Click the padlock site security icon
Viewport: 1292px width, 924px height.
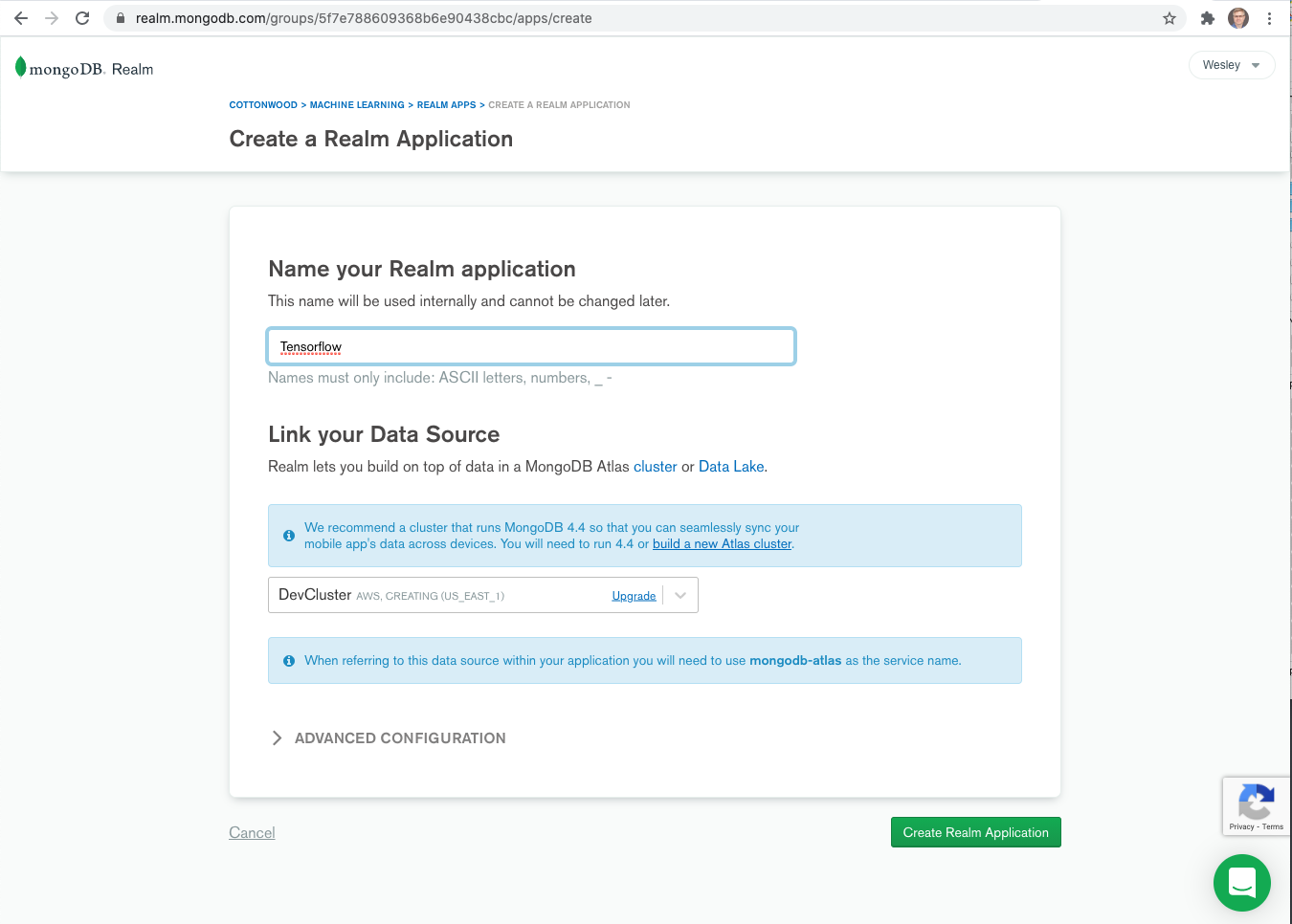tap(121, 18)
